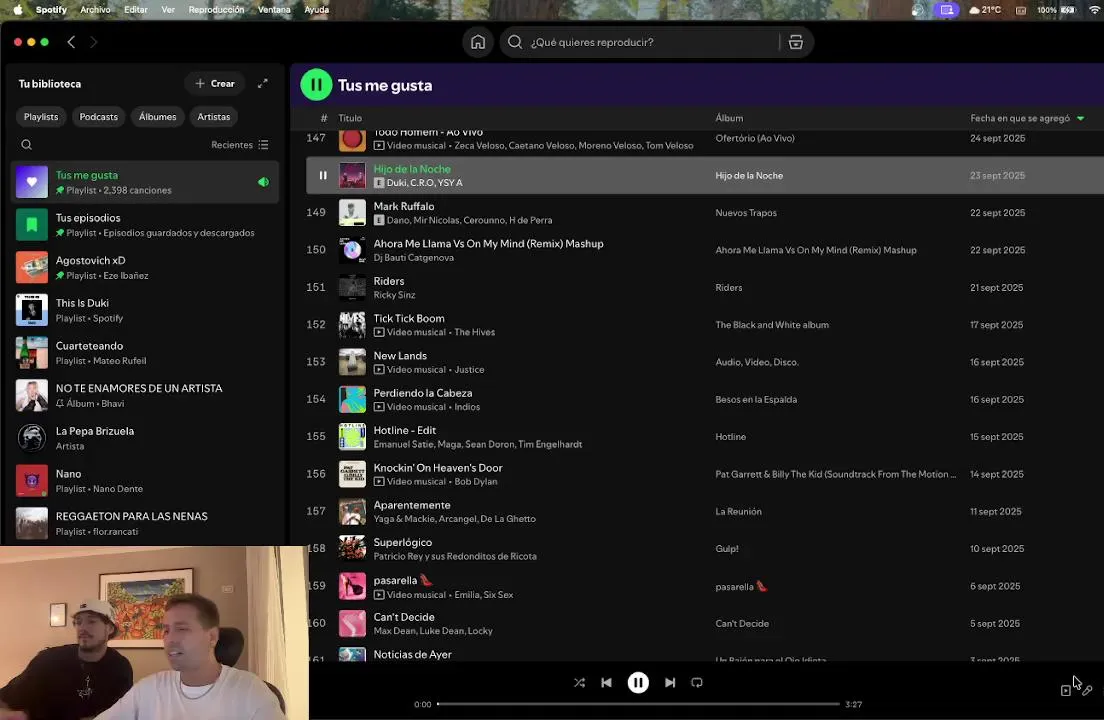
Task: Open Tus me gusta in library
Action: (x=144, y=182)
